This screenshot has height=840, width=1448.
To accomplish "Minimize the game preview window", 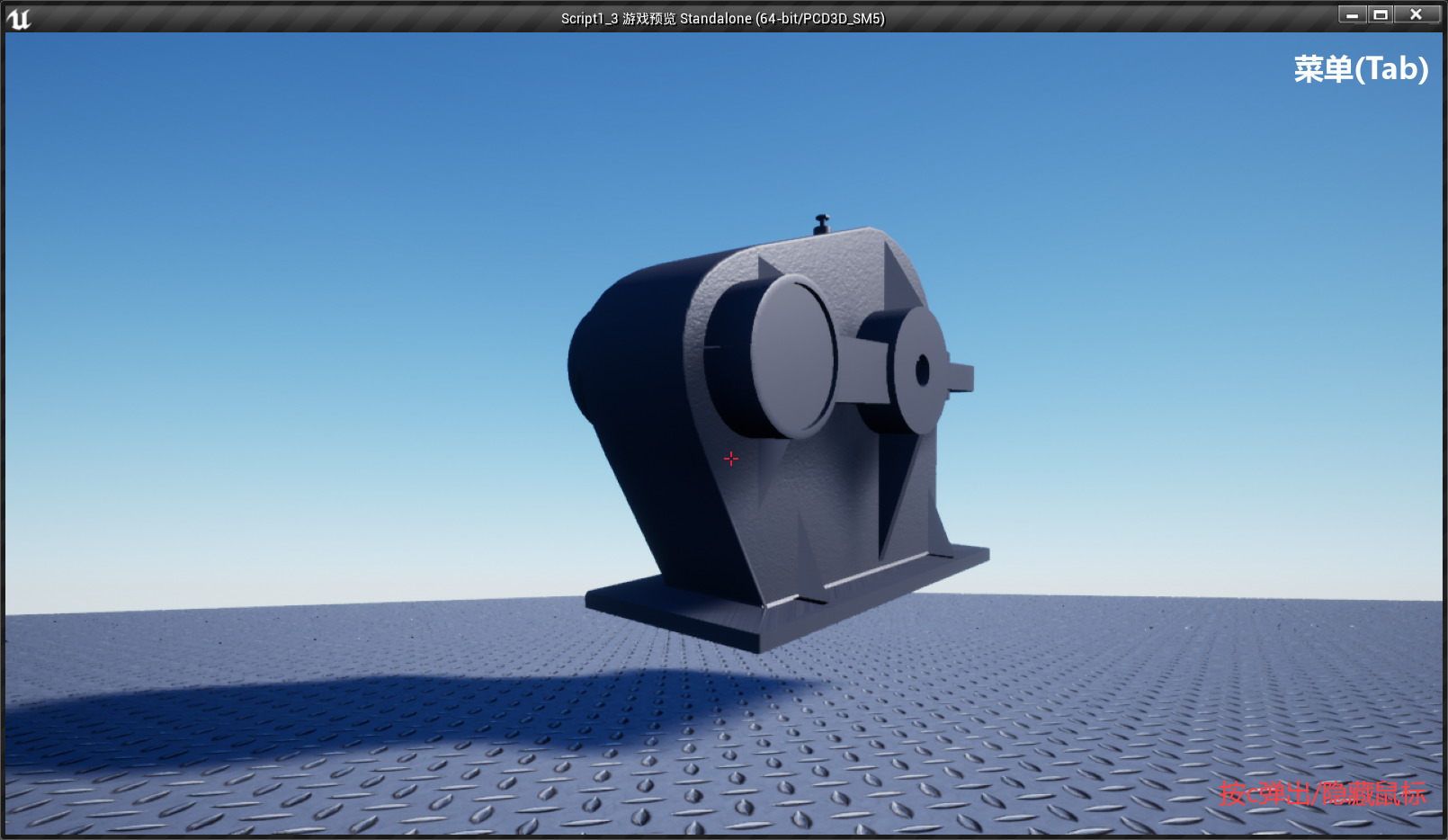I will 1352,14.
